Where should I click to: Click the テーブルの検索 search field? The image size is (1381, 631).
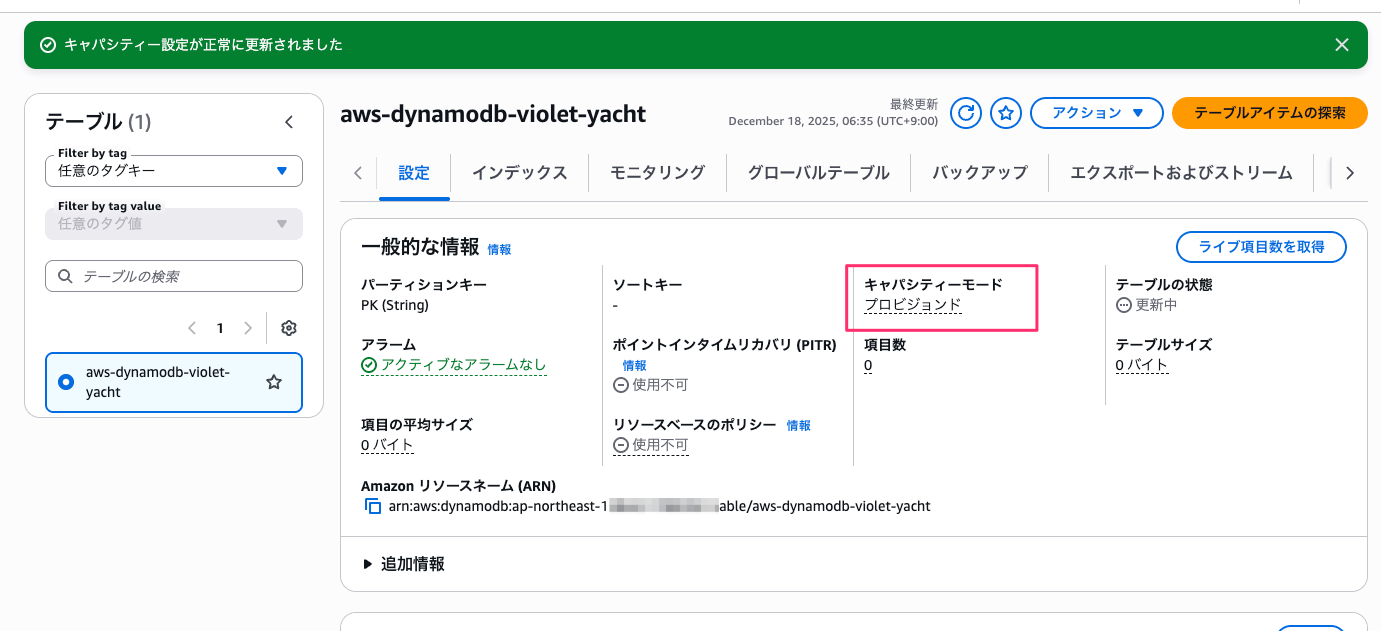click(x=173, y=276)
